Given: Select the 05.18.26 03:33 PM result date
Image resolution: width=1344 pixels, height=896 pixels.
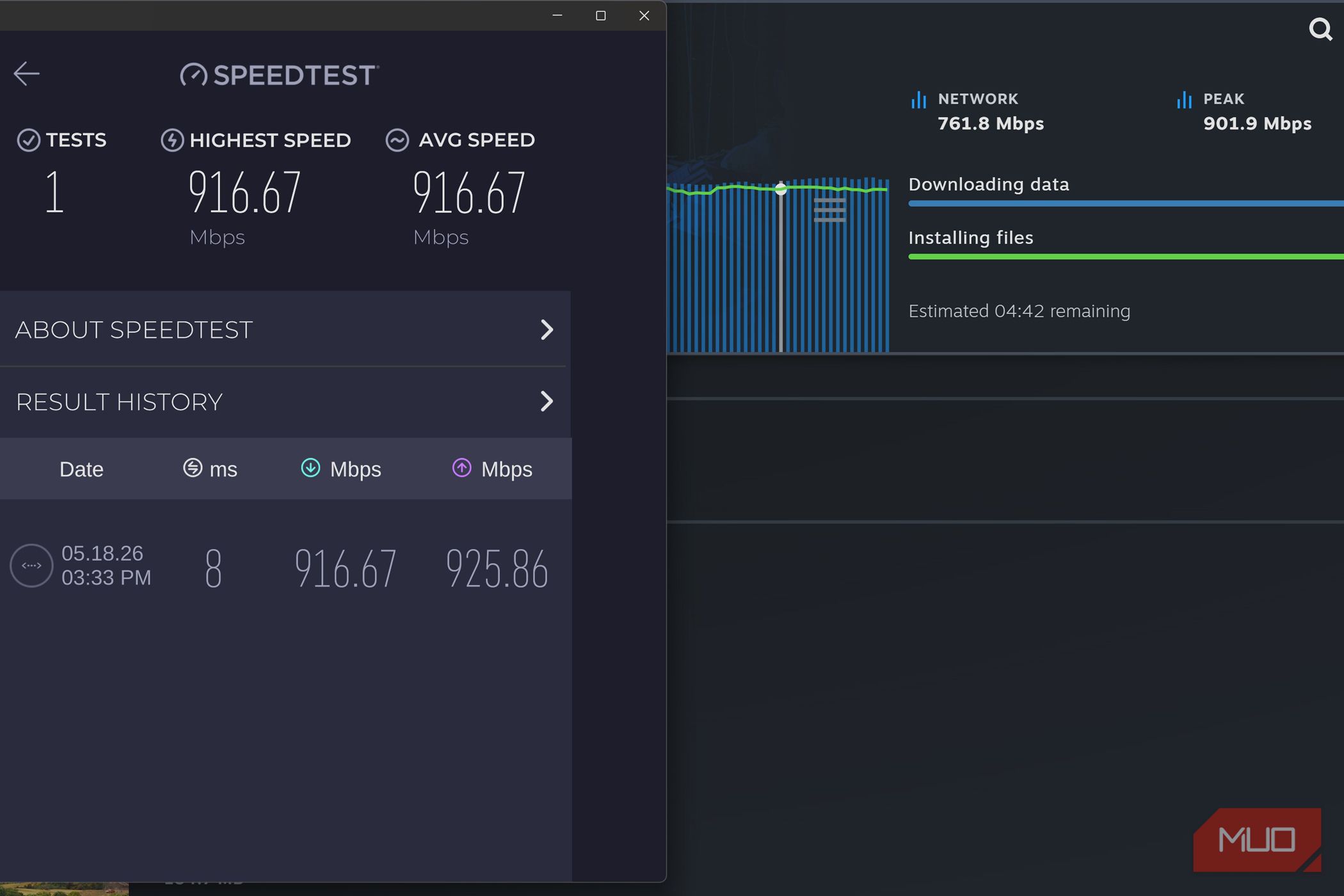Looking at the screenshot, I should [106, 565].
